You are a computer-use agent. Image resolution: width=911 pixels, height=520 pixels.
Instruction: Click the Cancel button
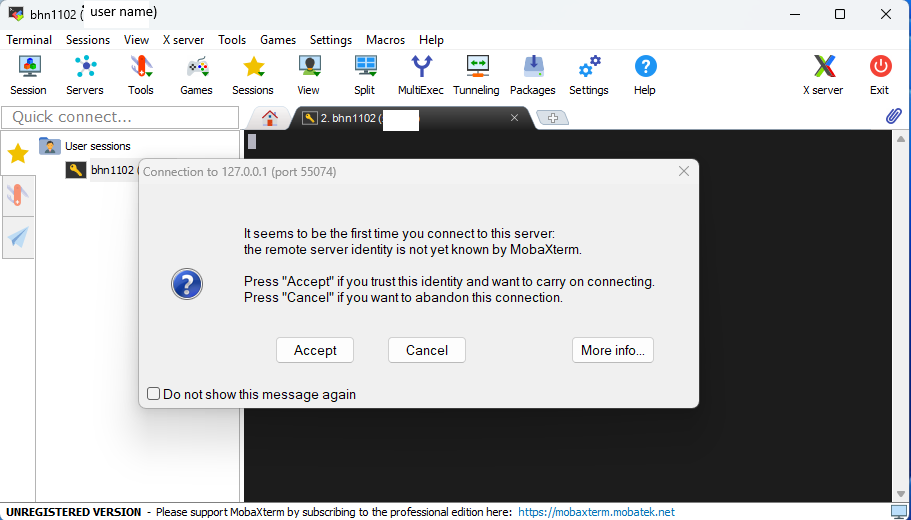point(427,350)
